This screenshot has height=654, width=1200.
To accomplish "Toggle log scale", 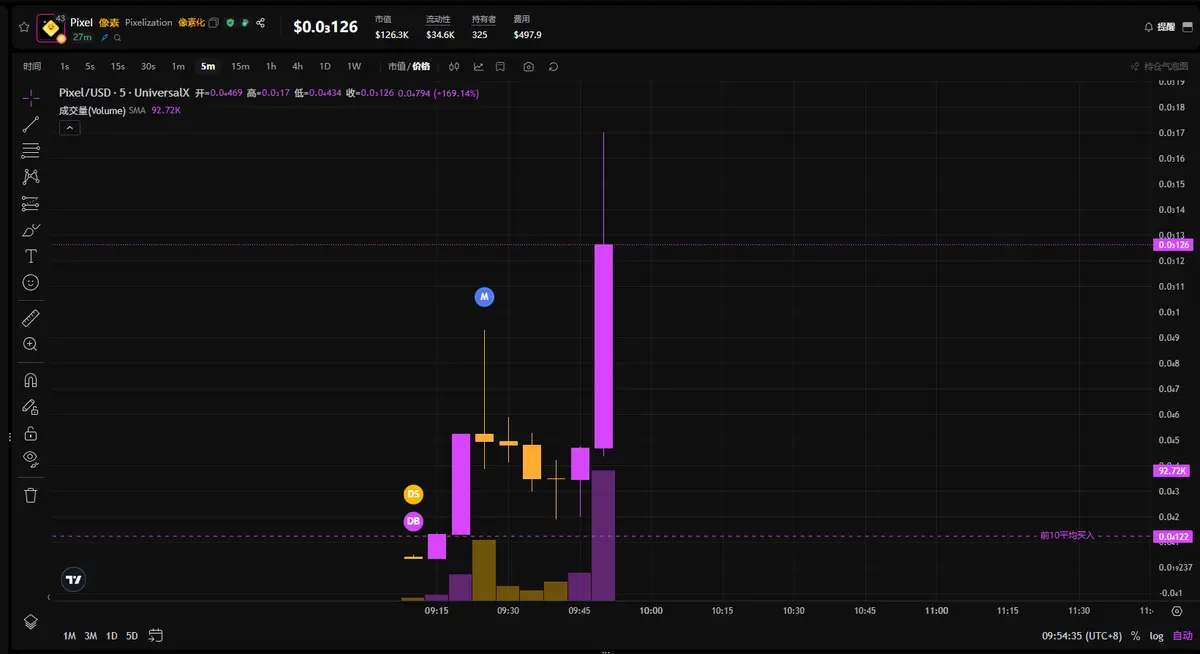I will click(1156, 636).
